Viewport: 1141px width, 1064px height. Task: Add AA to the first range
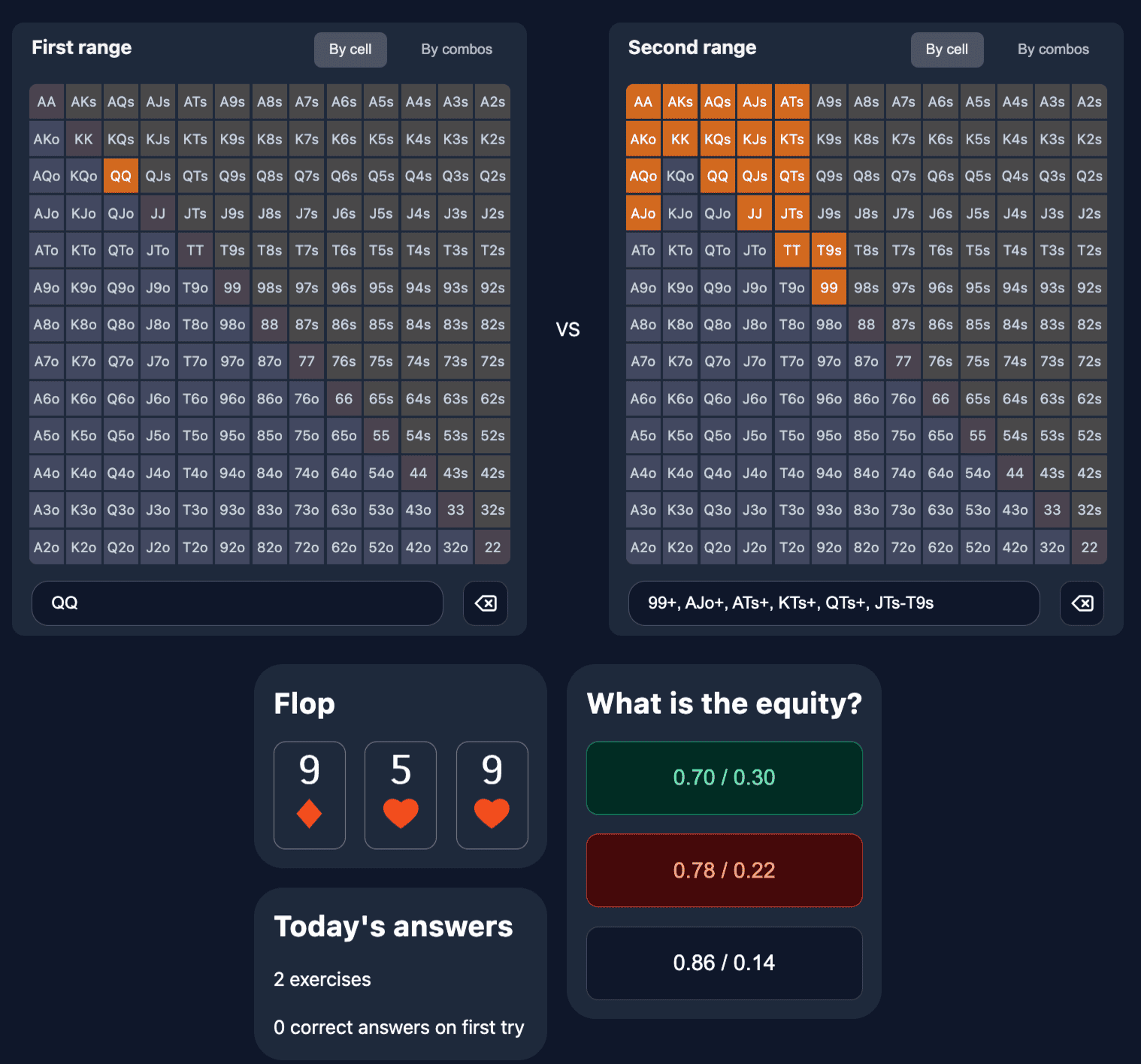(x=46, y=101)
